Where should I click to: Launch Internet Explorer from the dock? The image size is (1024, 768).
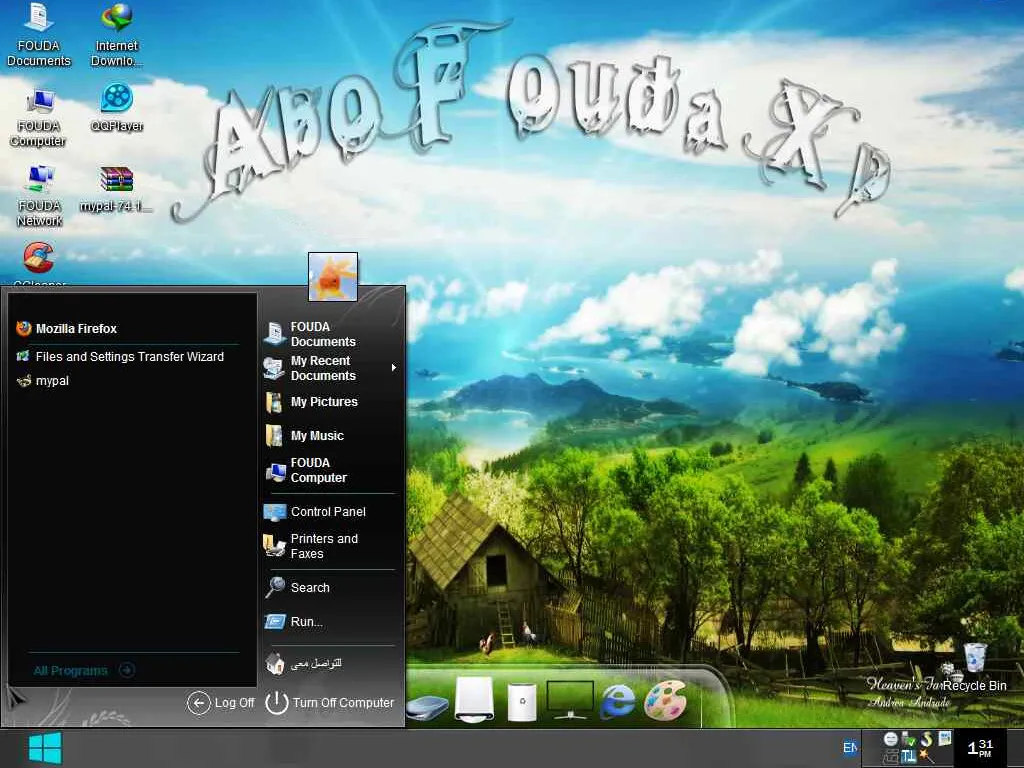click(x=617, y=701)
